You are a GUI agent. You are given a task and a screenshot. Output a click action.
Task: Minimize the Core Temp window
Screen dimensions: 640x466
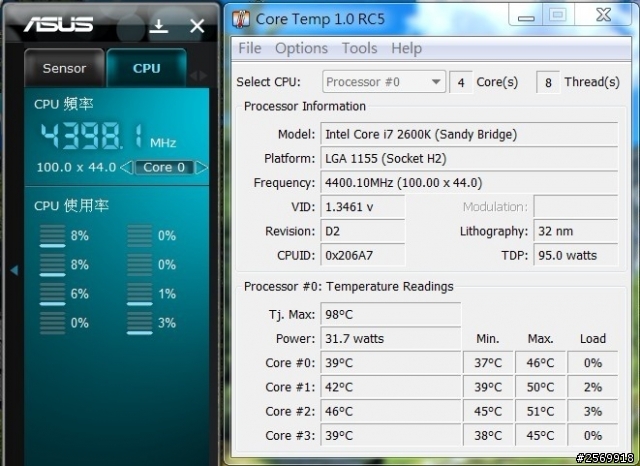[526, 16]
